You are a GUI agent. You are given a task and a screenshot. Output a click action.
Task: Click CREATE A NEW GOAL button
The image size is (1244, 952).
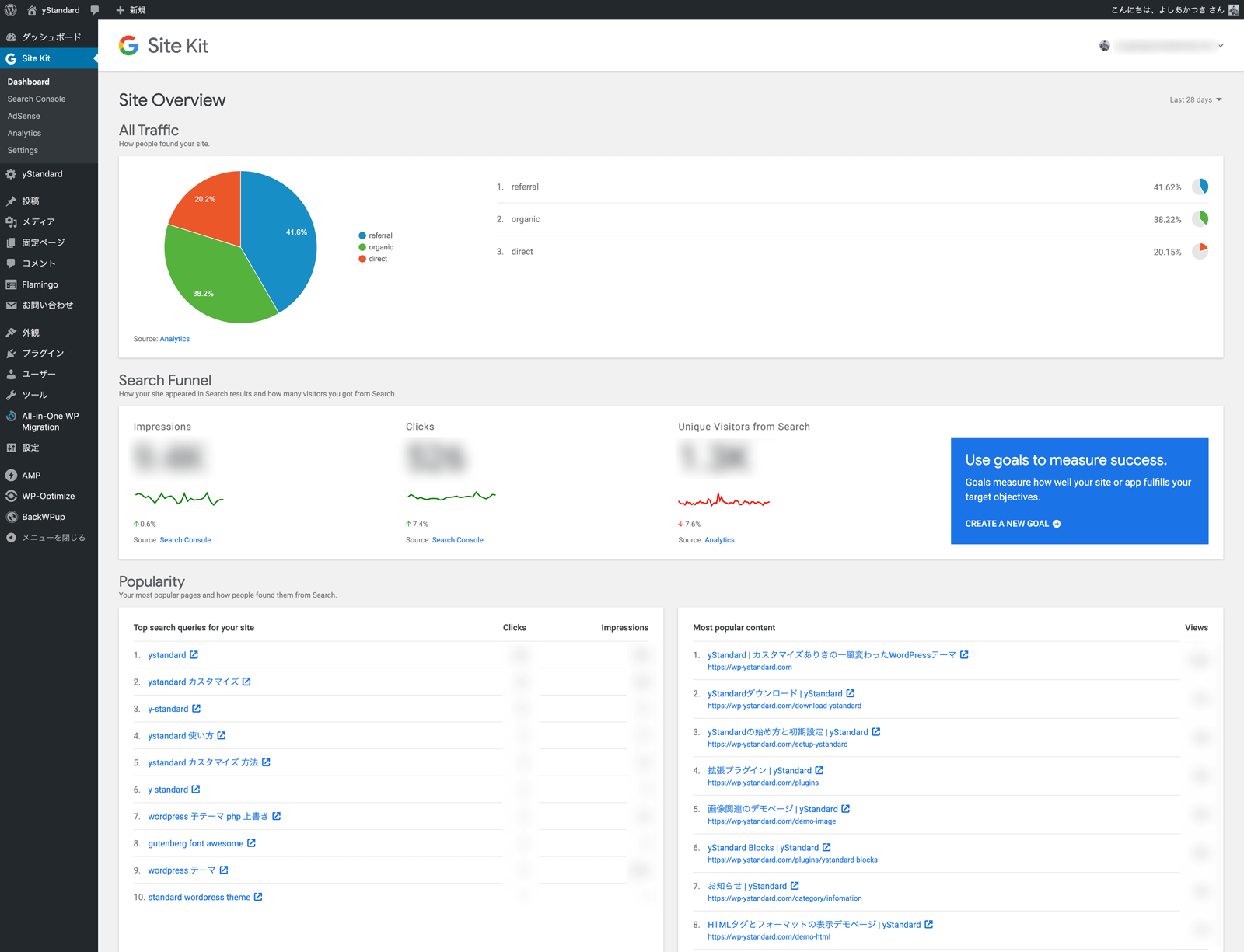click(x=1013, y=524)
